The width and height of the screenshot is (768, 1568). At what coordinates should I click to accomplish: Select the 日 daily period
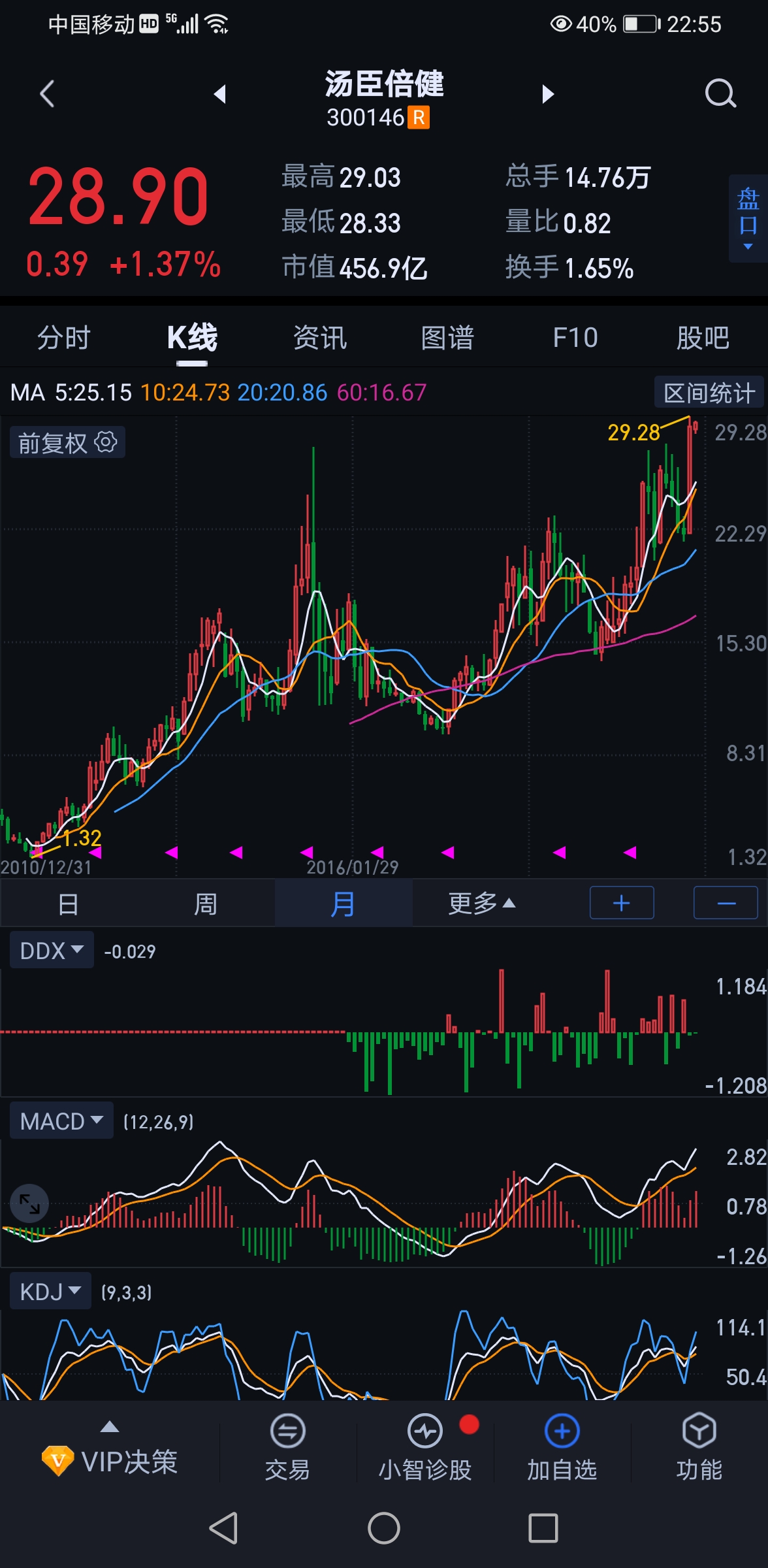point(69,904)
